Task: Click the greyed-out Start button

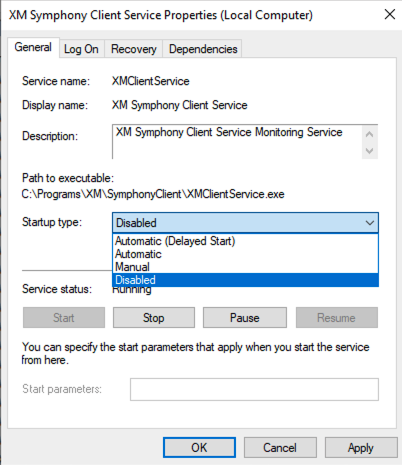Action: [x=64, y=318]
